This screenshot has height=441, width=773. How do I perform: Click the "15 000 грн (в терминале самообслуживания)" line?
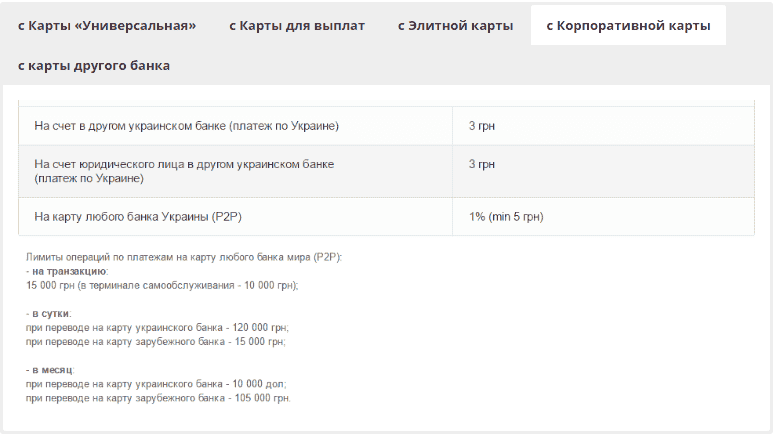point(162,285)
